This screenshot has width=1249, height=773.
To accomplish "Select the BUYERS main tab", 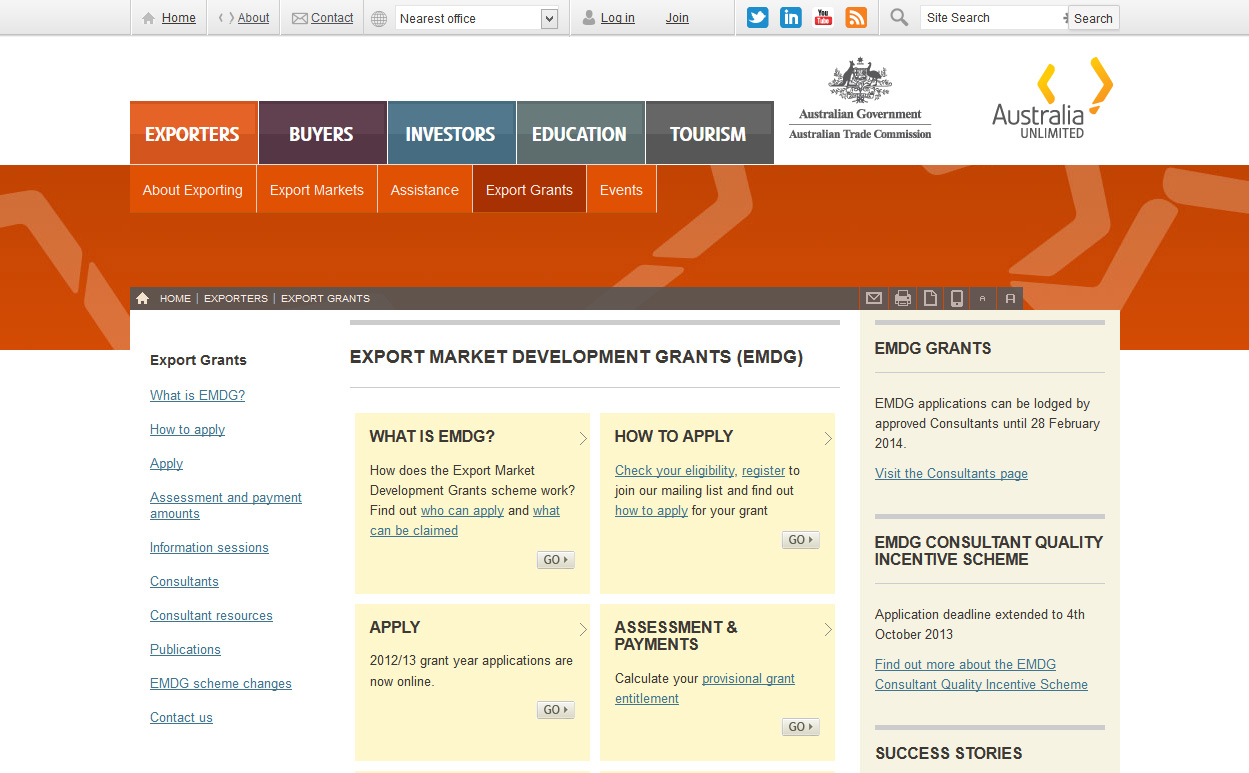I will pyautogui.click(x=322, y=133).
